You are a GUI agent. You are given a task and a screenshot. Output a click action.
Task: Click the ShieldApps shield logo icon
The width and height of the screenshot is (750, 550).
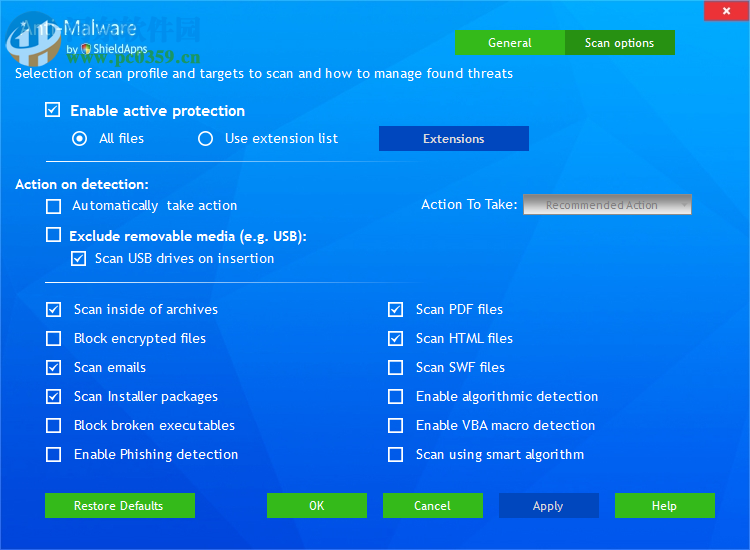[x=86, y=48]
